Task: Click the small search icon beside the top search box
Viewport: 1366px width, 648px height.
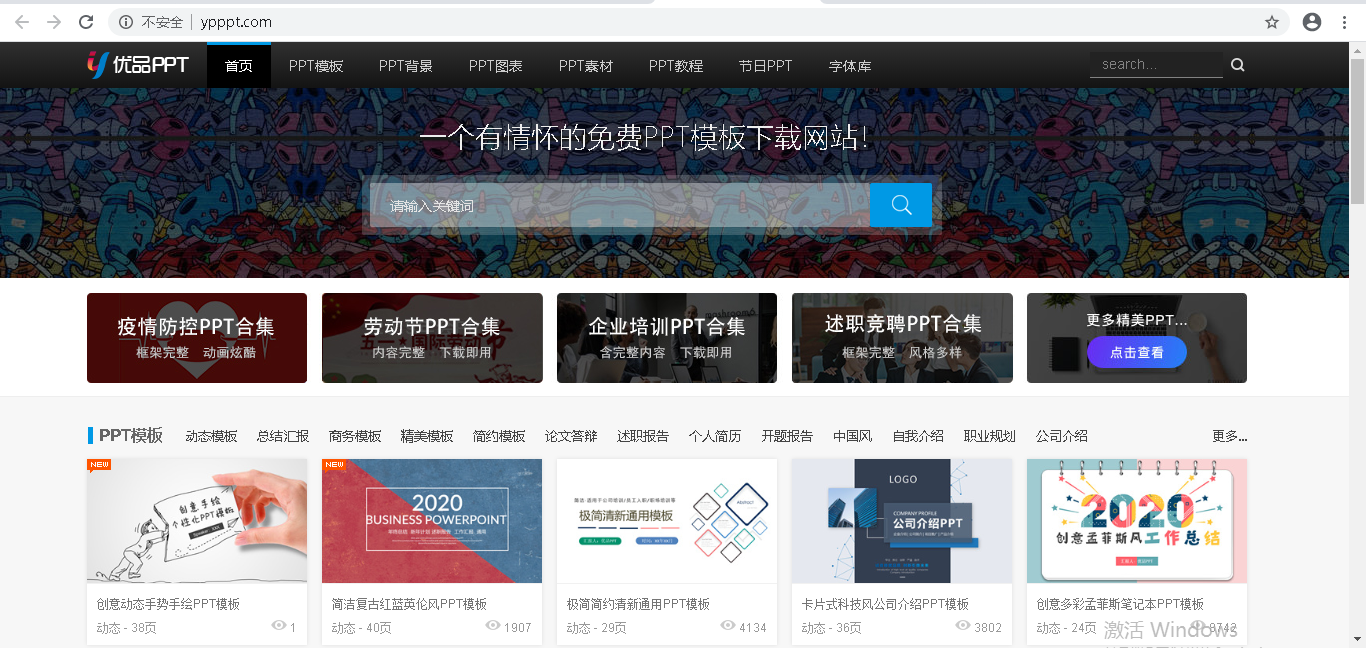Action: [x=1237, y=63]
